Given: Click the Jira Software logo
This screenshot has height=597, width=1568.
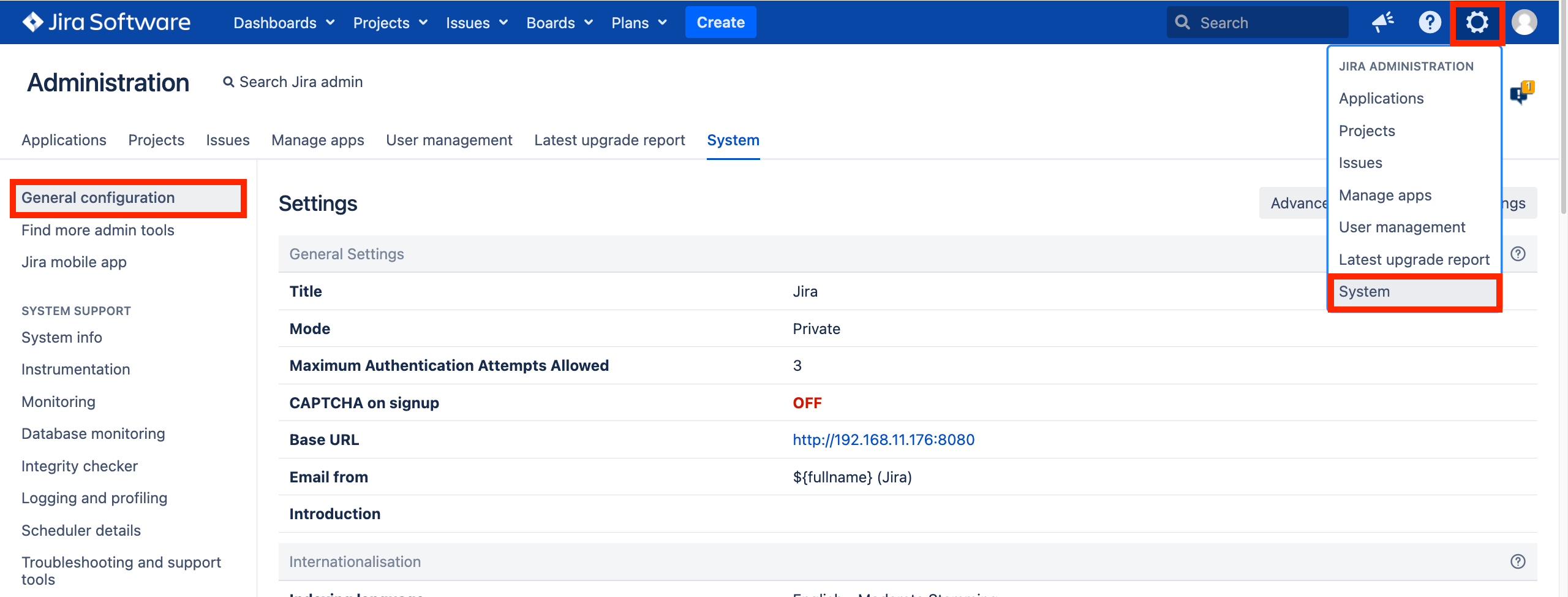Looking at the screenshot, I should (x=107, y=22).
